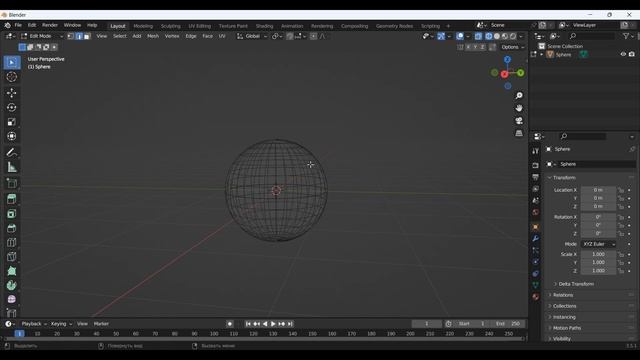Screen dimensions: 640x360
Task: Open the Object properties orange square tab
Action: pos(536,227)
